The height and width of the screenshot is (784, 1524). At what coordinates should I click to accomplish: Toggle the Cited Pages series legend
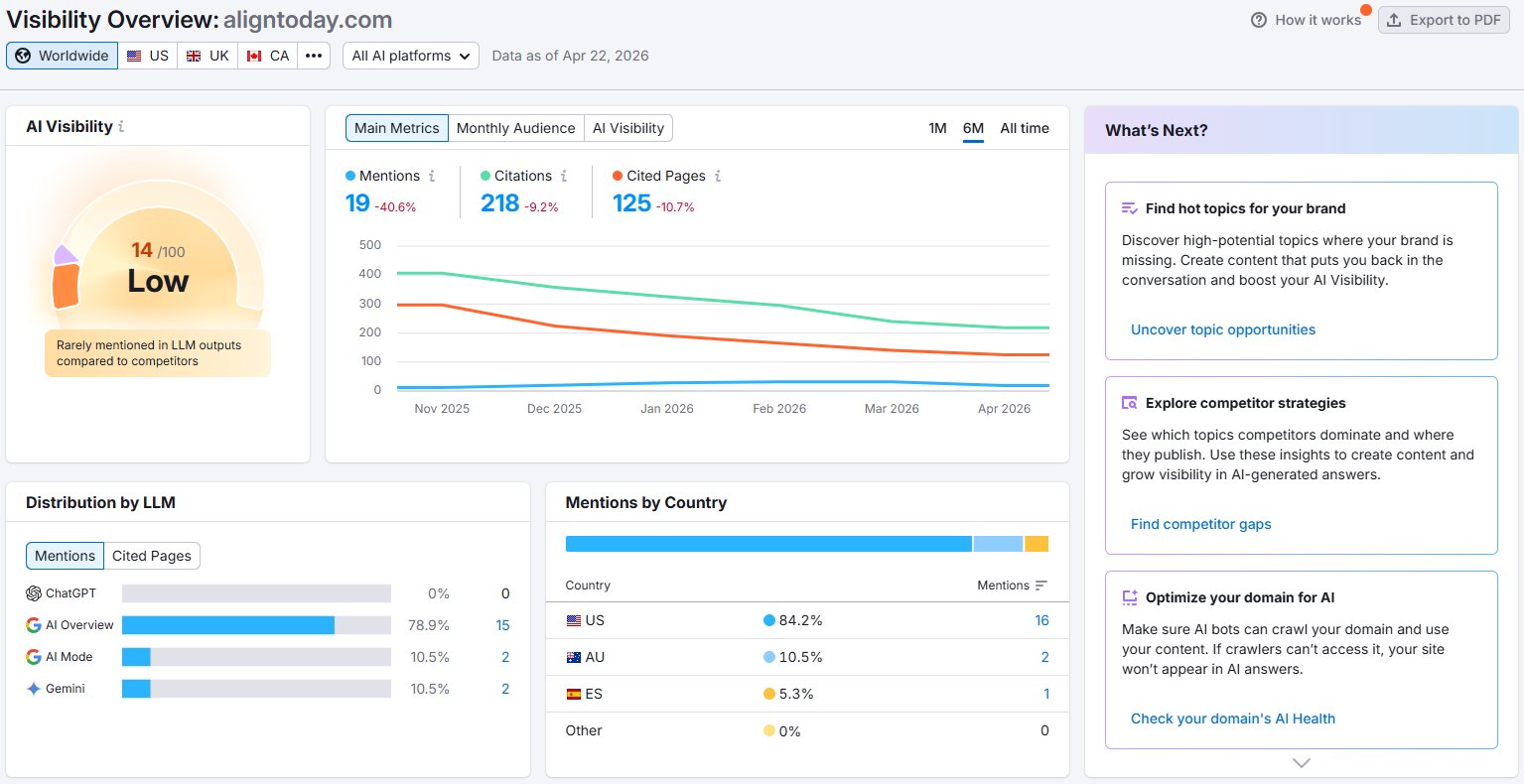coord(618,176)
